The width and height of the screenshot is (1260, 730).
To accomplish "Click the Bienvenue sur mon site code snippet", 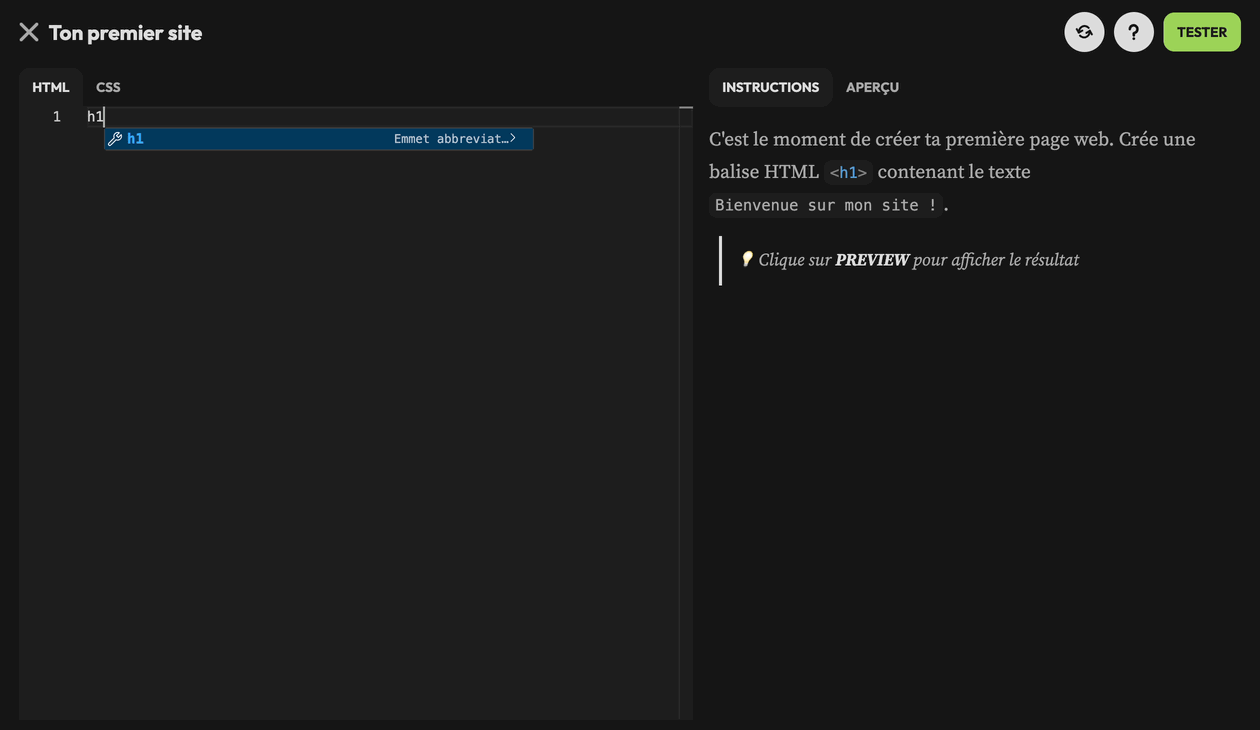I will [x=826, y=205].
